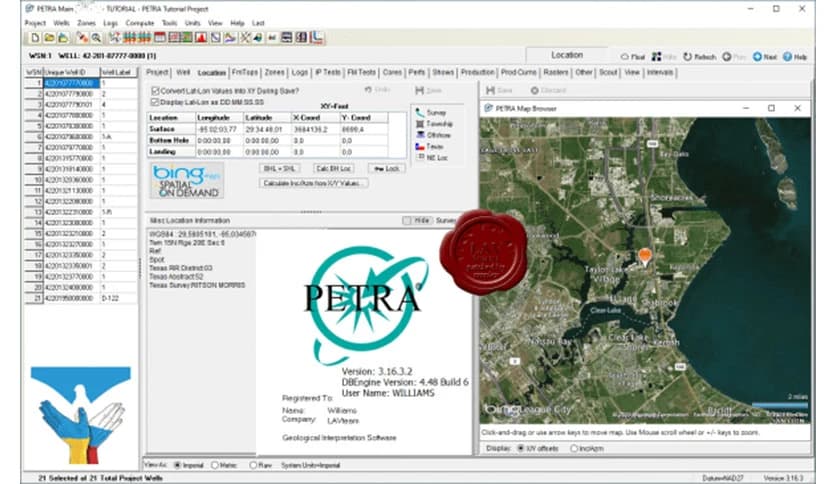This screenshot has height=484, width=836.
Task: Click the BHL = SHL button
Action: (x=279, y=168)
